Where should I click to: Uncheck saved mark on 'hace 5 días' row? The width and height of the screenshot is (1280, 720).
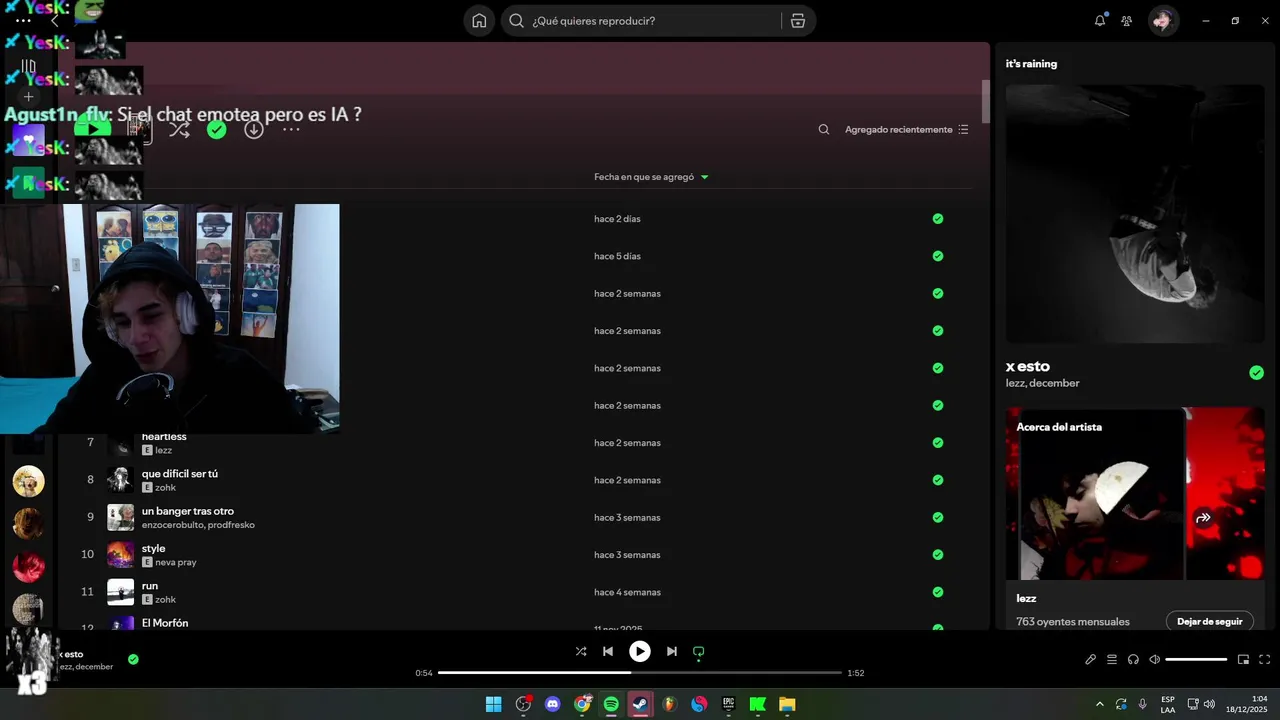pos(938,256)
